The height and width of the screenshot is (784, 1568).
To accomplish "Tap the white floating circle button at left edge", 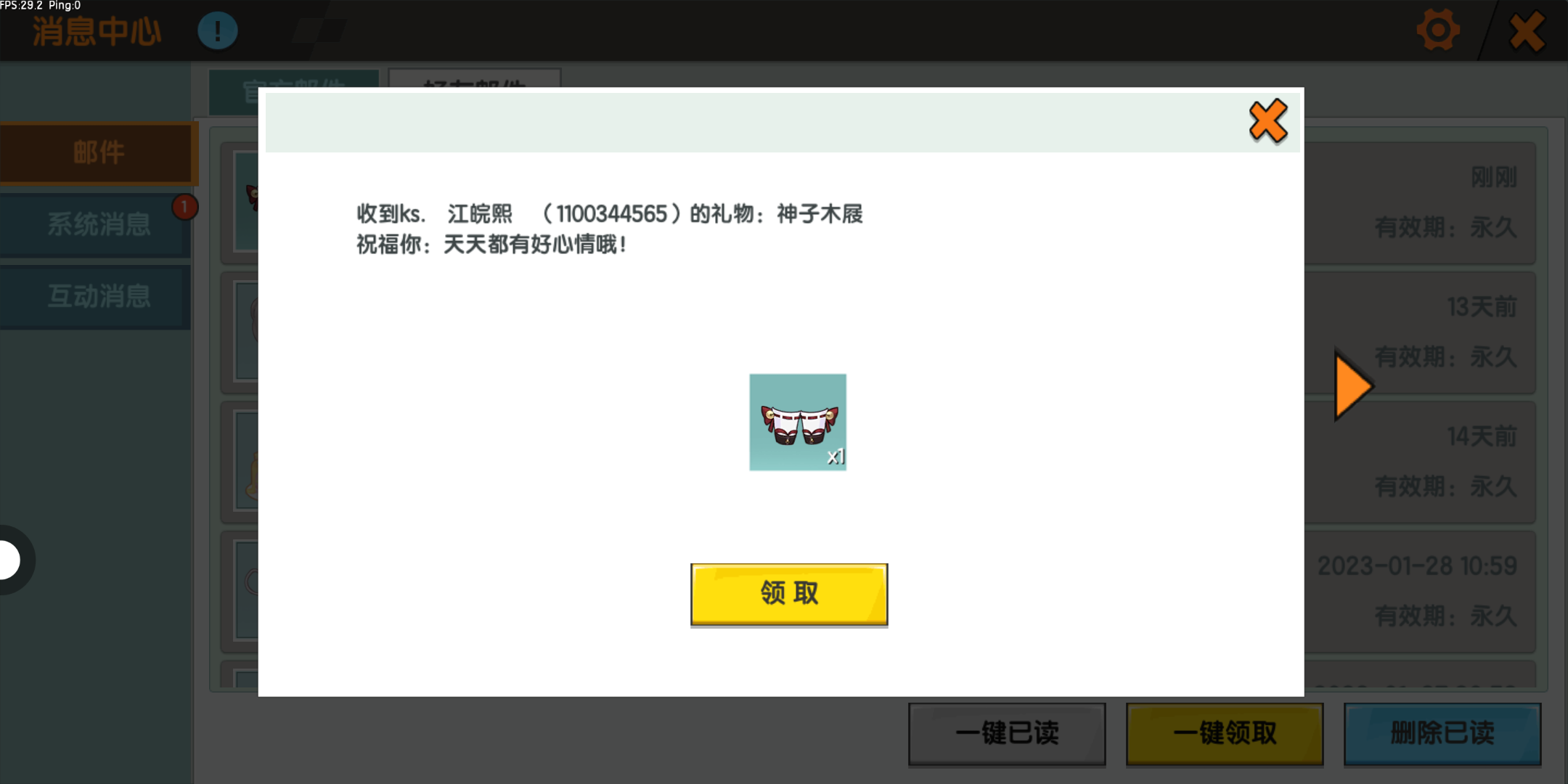I will 9,560.
